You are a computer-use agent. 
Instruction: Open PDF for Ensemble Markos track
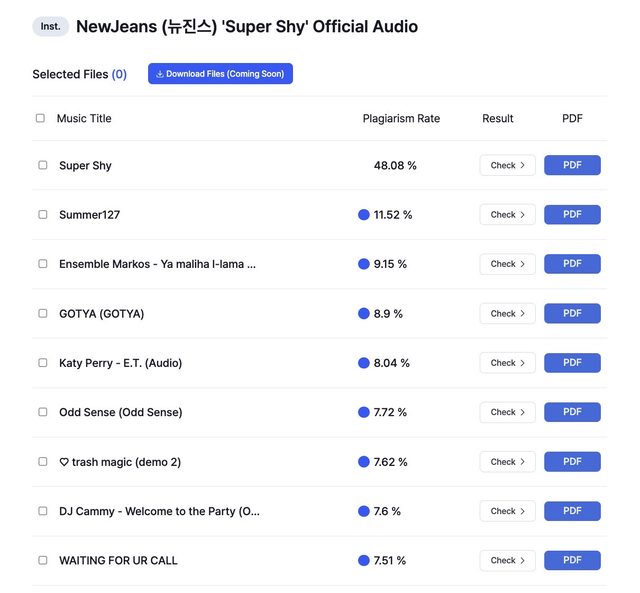572,264
